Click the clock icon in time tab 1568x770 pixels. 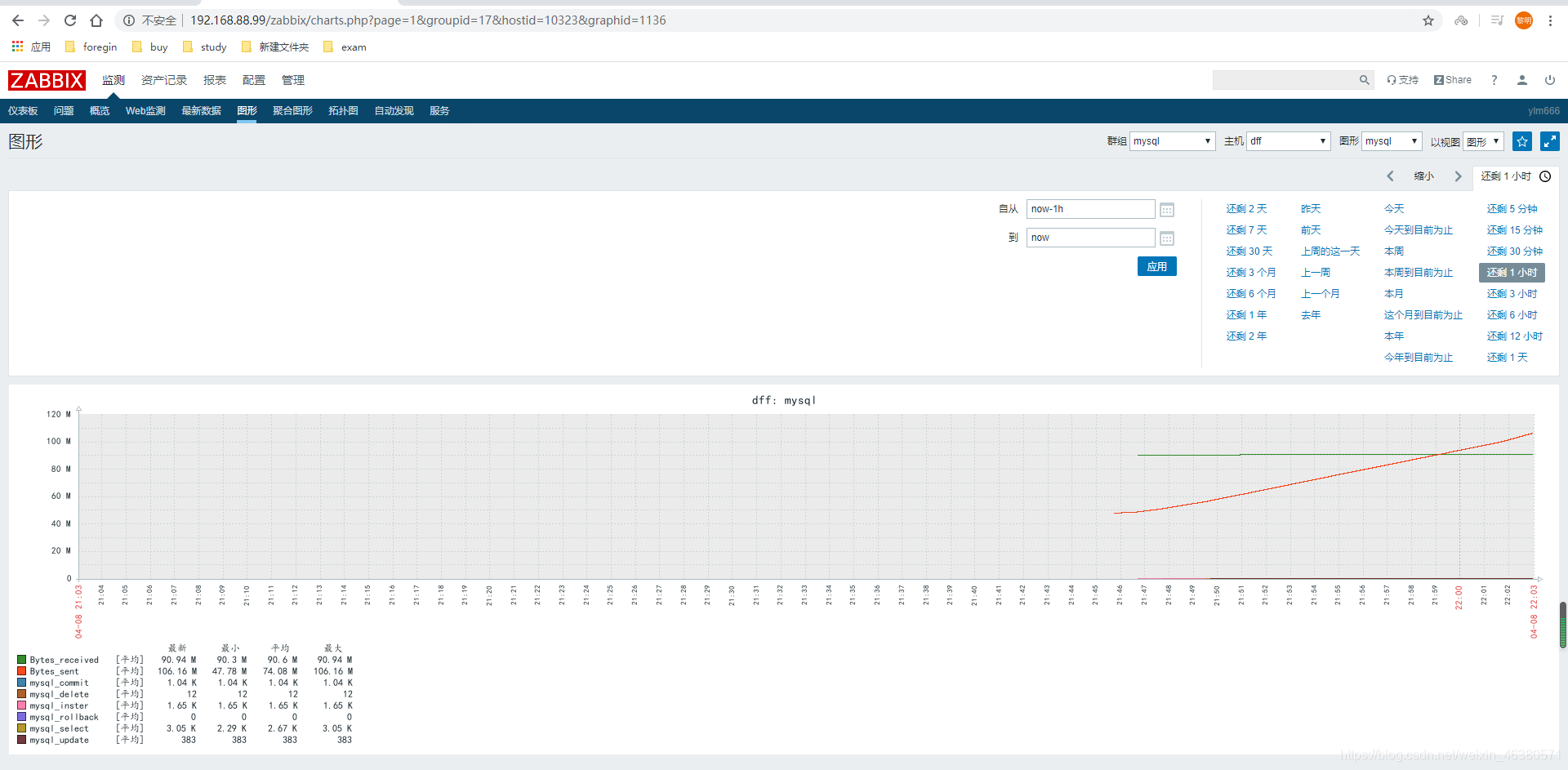(1545, 176)
